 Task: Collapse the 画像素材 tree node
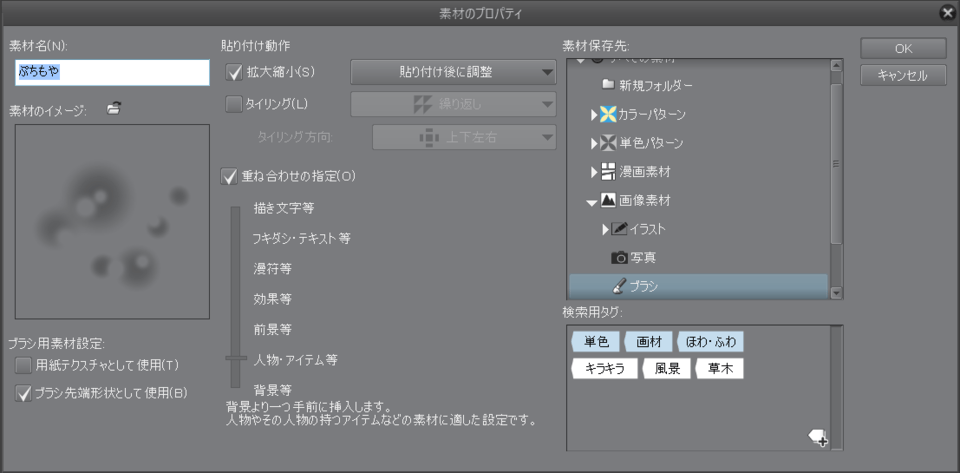[x=592, y=201]
